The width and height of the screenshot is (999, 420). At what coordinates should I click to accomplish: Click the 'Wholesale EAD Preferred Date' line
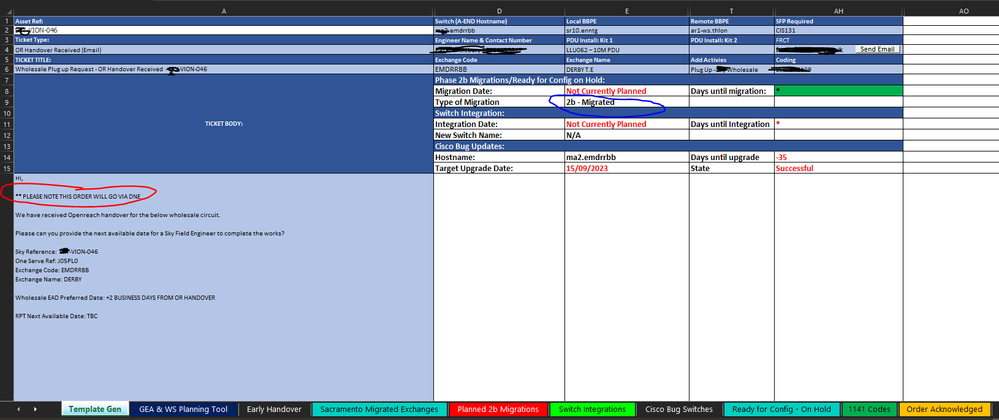(x=115, y=298)
